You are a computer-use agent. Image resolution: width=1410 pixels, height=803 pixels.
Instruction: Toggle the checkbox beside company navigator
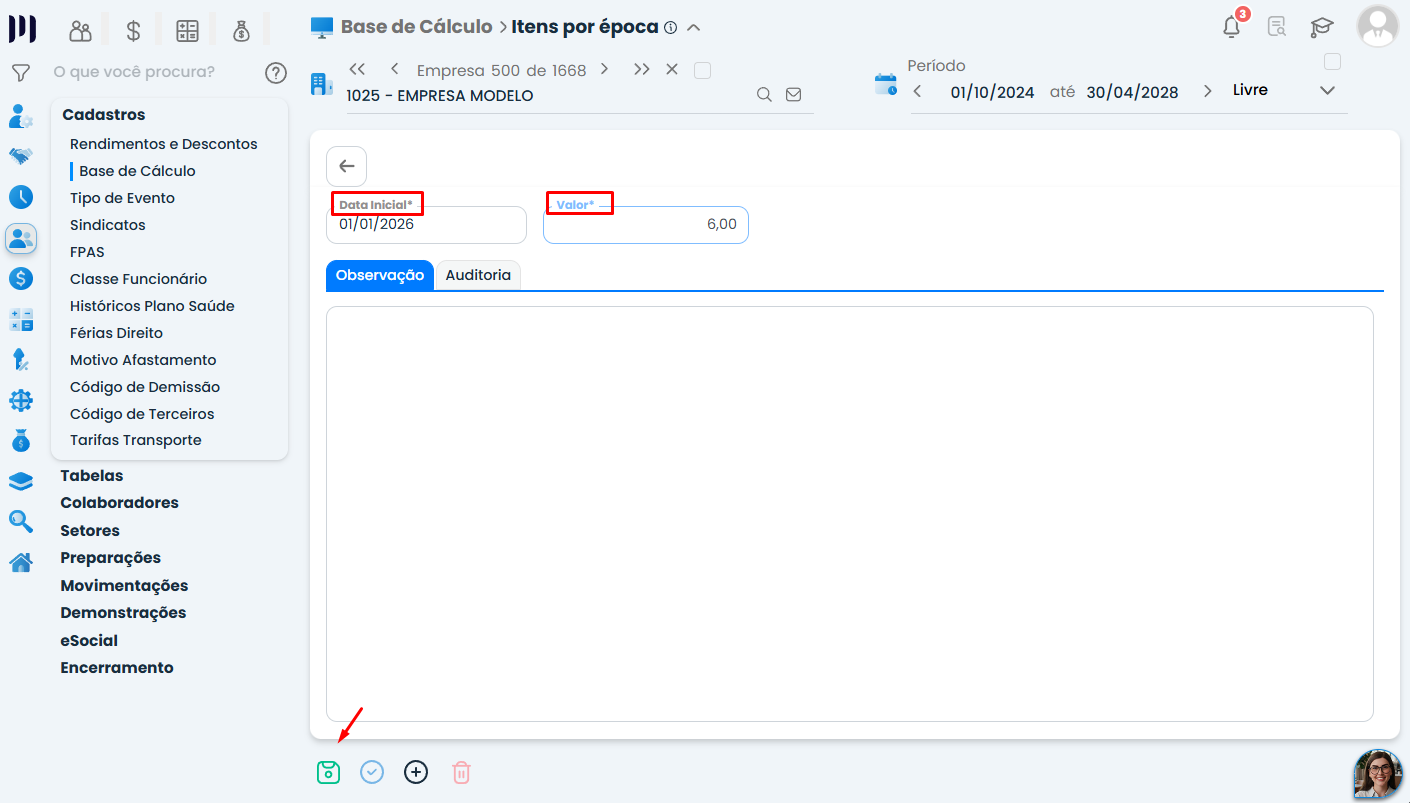tap(702, 70)
